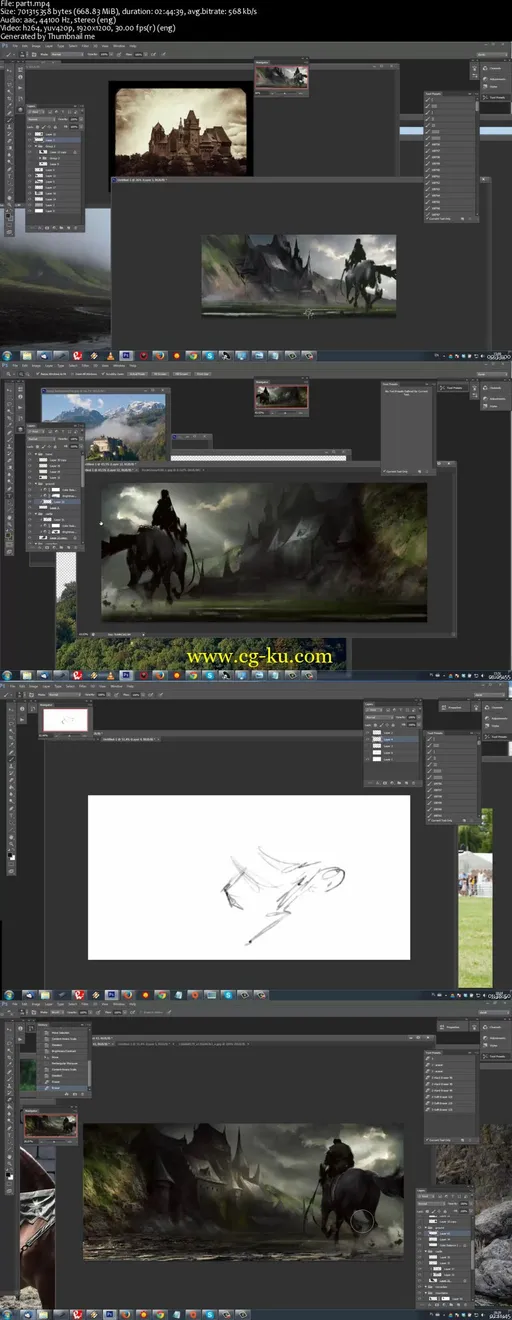
Task: Open Properties panel button in rocks-photo screenshot
Action: point(450,1027)
